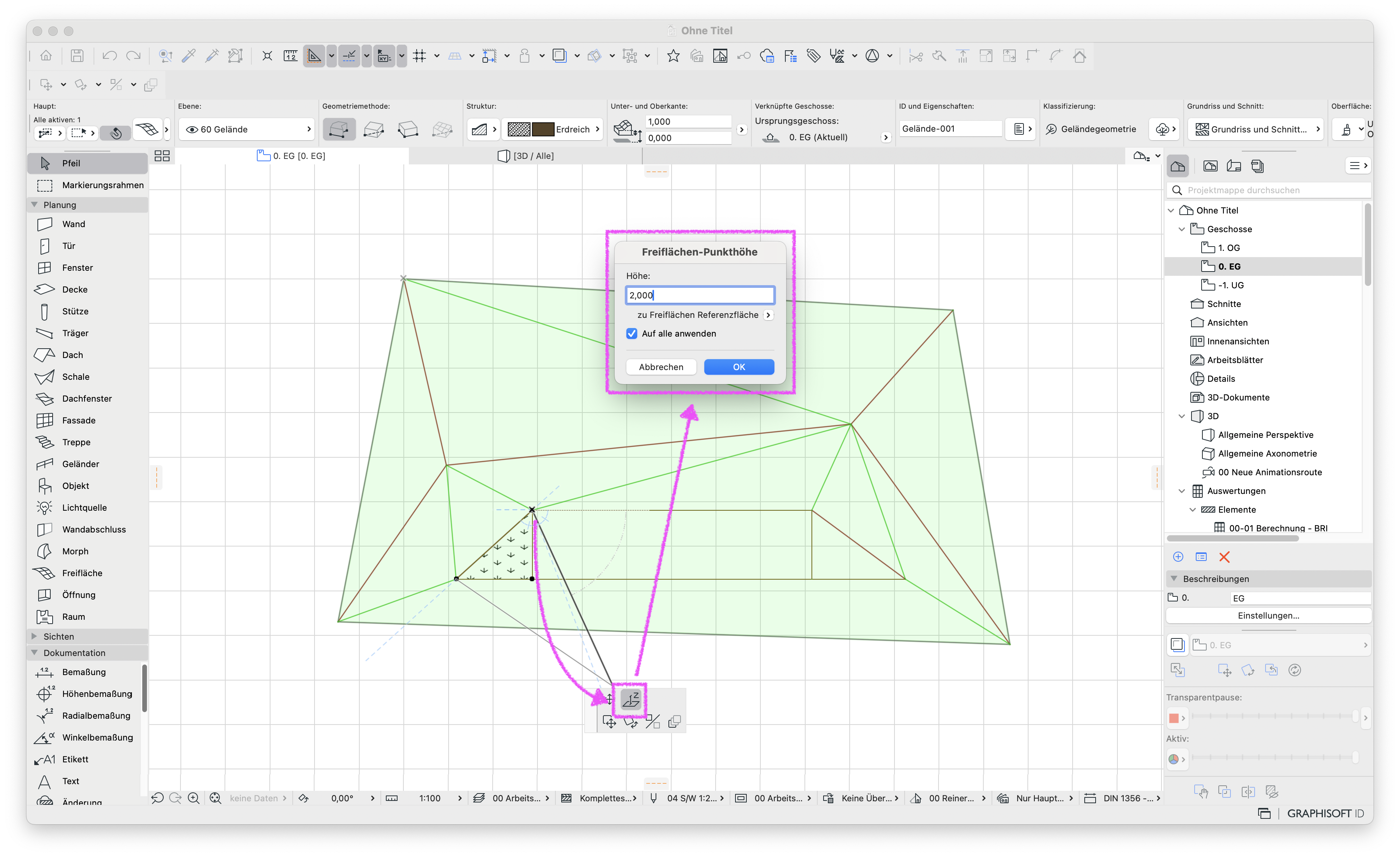The height and width of the screenshot is (857, 1400).
Task: Select the skirt geometry method
Action: pos(373,129)
